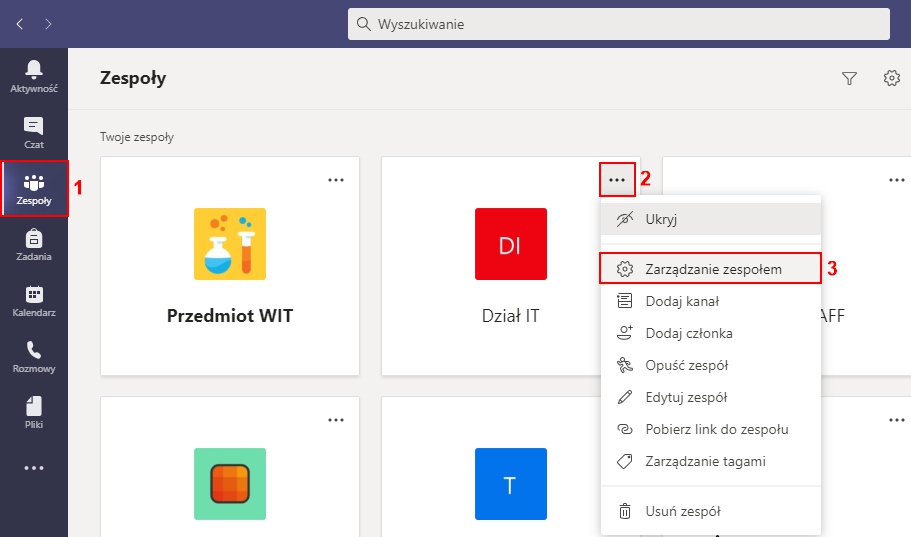The image size is (911, 537).
Task: Select Edytuj zespół menu entry
Action: [x=711, y=397]
